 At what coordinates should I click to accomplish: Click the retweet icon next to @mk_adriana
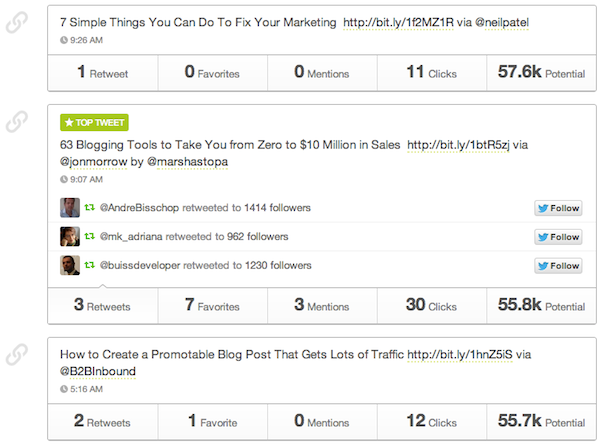pyautogui.click(x=89, y=237)
